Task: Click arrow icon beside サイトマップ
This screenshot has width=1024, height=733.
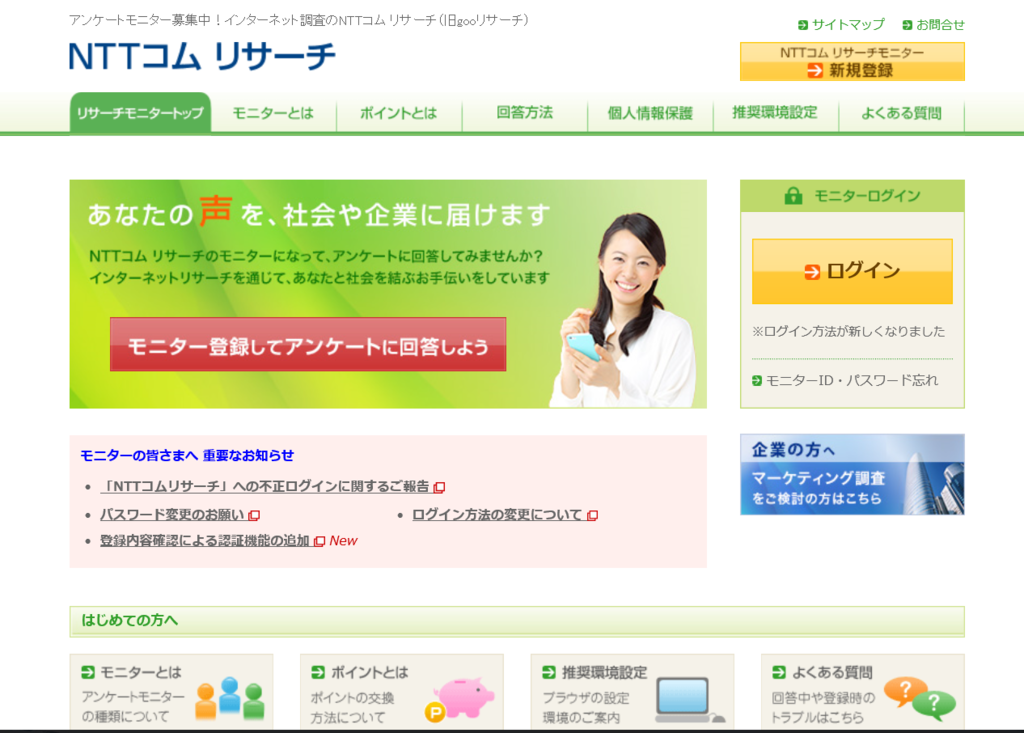Action: (803, 25)
